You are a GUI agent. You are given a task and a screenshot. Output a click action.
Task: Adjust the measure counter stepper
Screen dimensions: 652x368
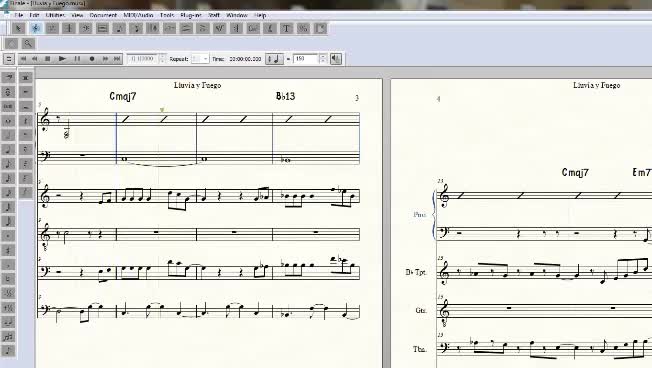pos(163,59)
